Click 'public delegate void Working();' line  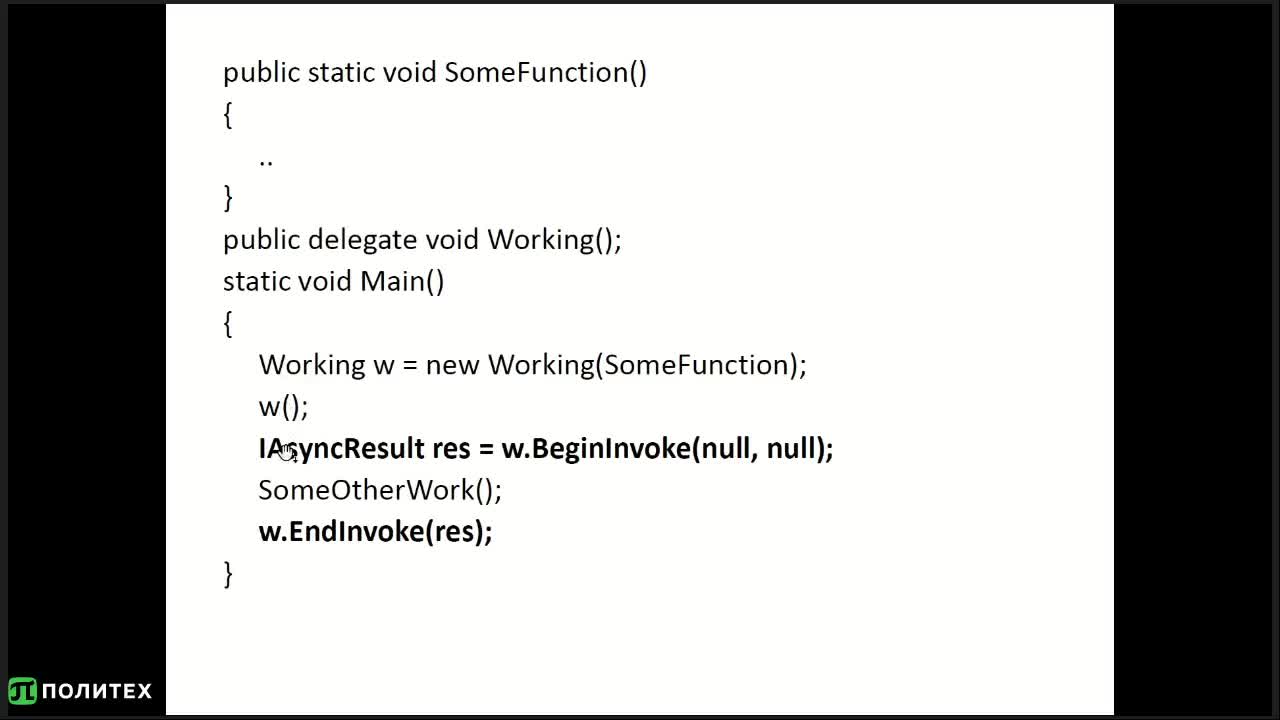click(422, 240)
